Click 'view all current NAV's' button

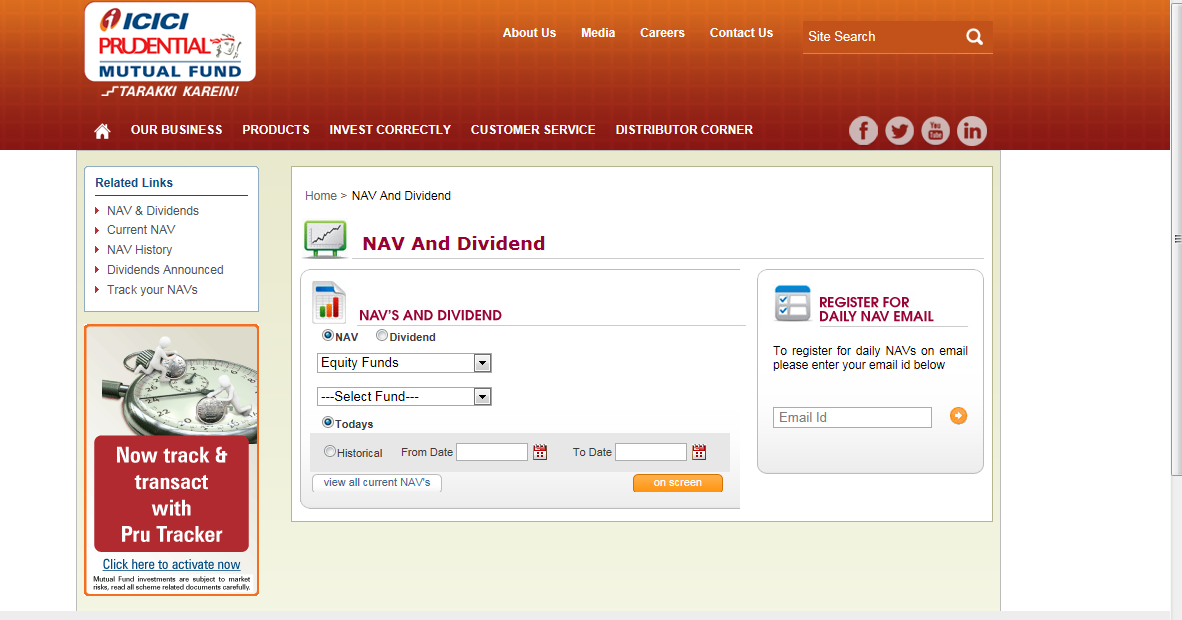377,483
